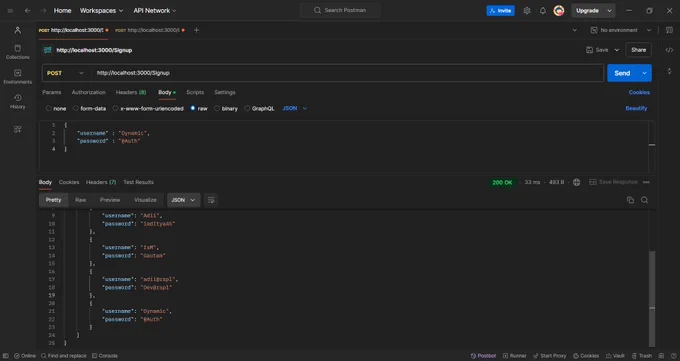The image size is (680, 361).
Task: Open the notifications bell
Action: tap(543, 10)
